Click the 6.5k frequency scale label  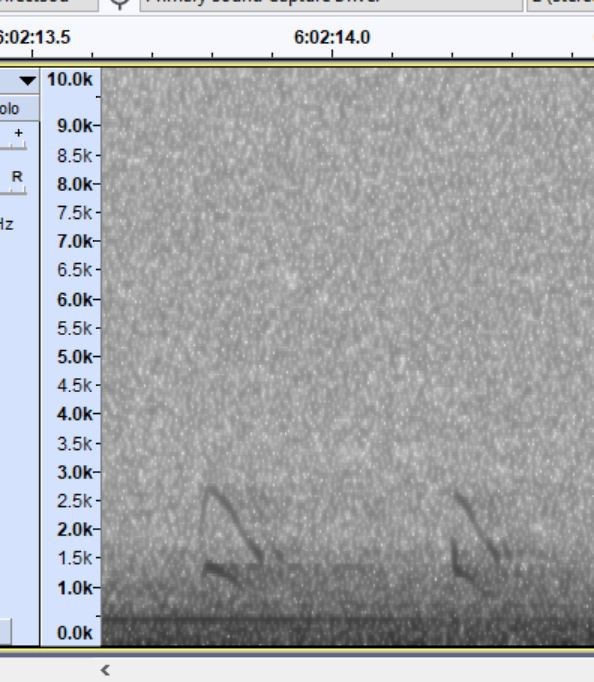(75, 270)
